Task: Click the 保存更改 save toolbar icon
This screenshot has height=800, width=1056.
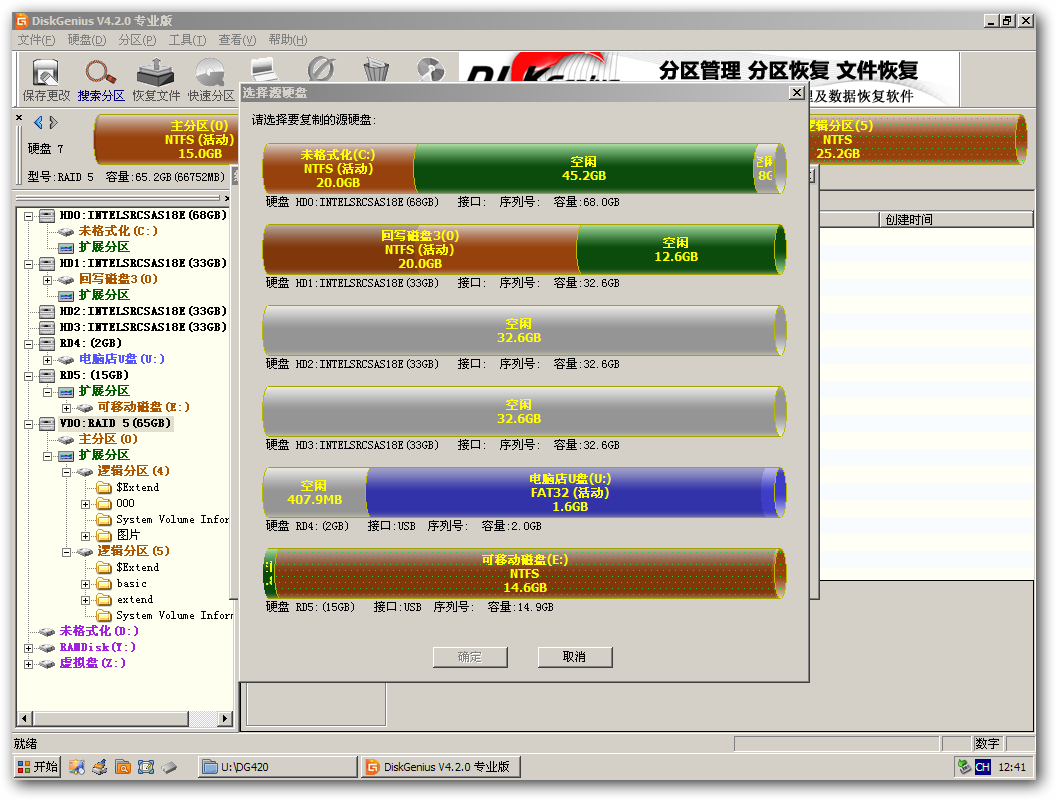Action: (46, 80)
